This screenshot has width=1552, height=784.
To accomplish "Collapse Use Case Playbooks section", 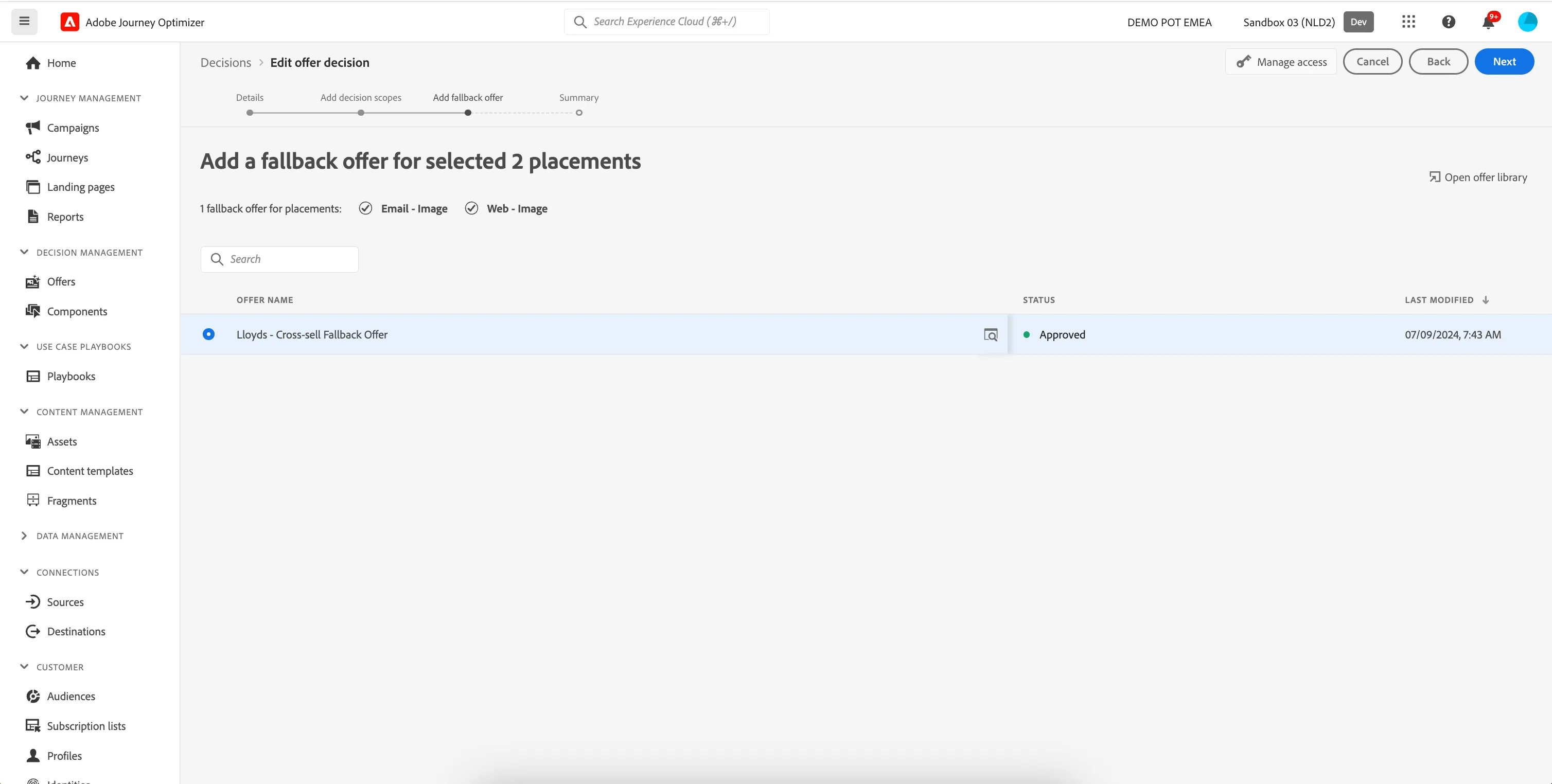I will pyautogui.click(x=24, y=346).
